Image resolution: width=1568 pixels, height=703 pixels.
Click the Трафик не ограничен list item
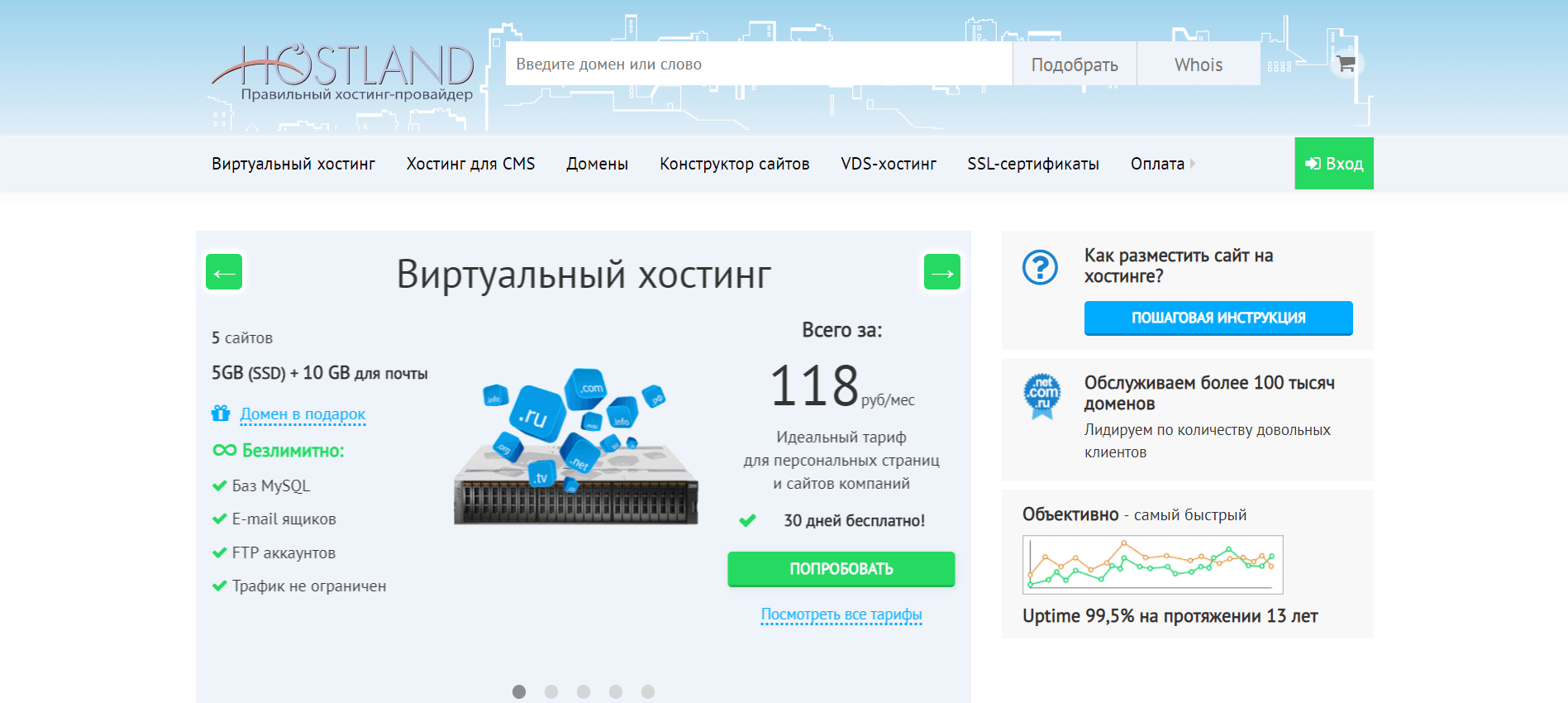coord(308,586)
